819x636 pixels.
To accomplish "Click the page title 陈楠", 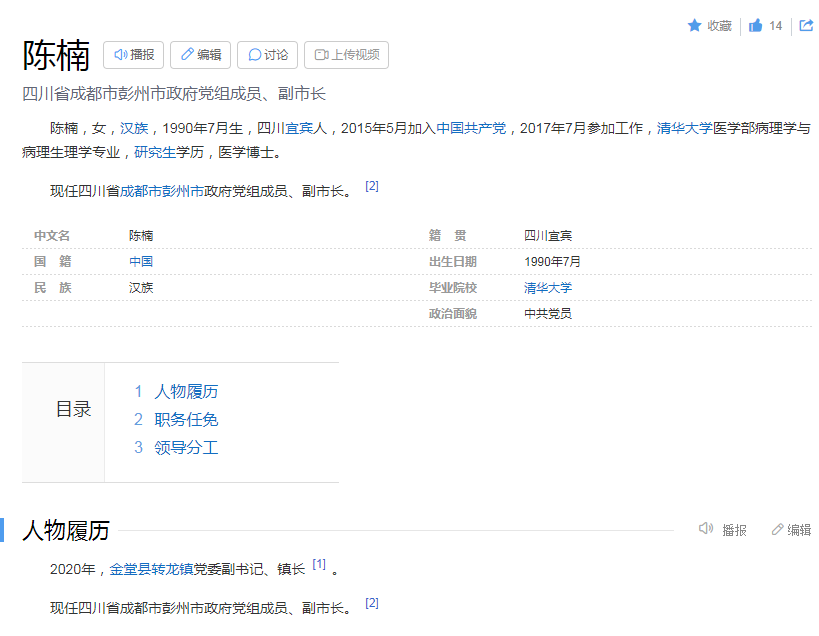I will pyautogui.click(x=56, y=55).
